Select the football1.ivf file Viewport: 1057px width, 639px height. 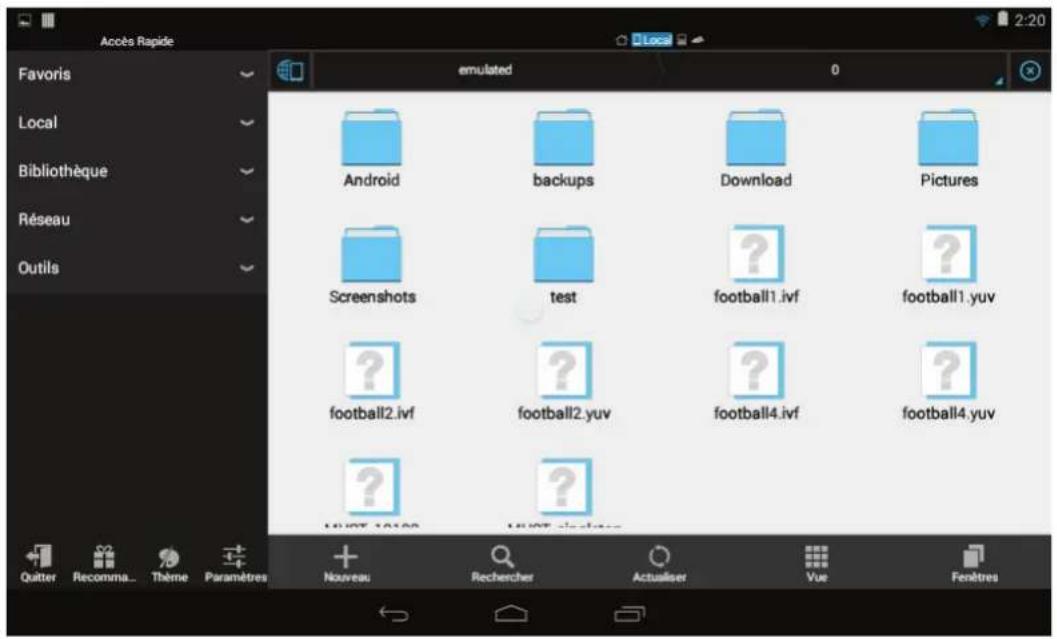[756, 266]
